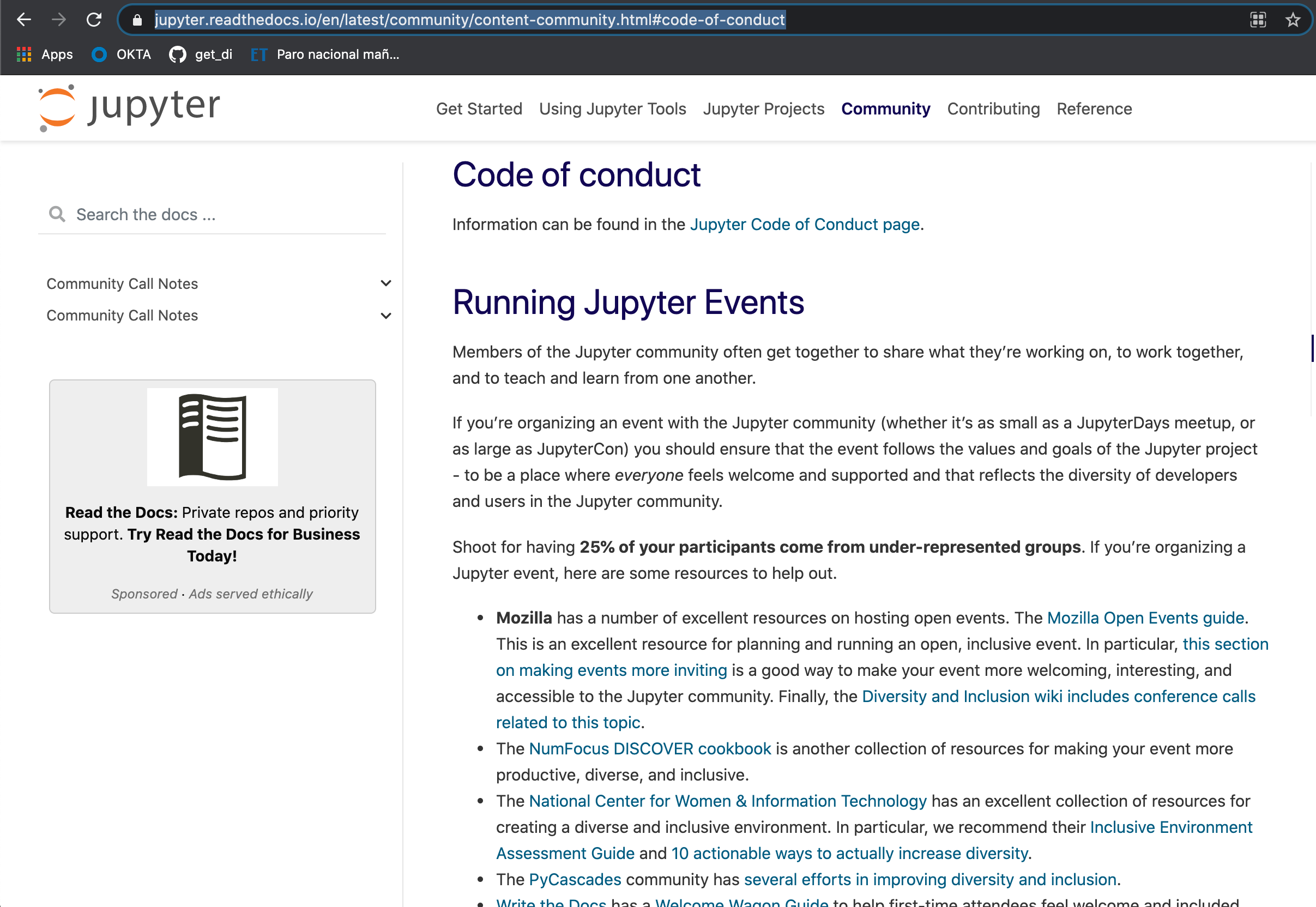Open the Reference nav item

pyautogui.click(x=1094, y=108)
